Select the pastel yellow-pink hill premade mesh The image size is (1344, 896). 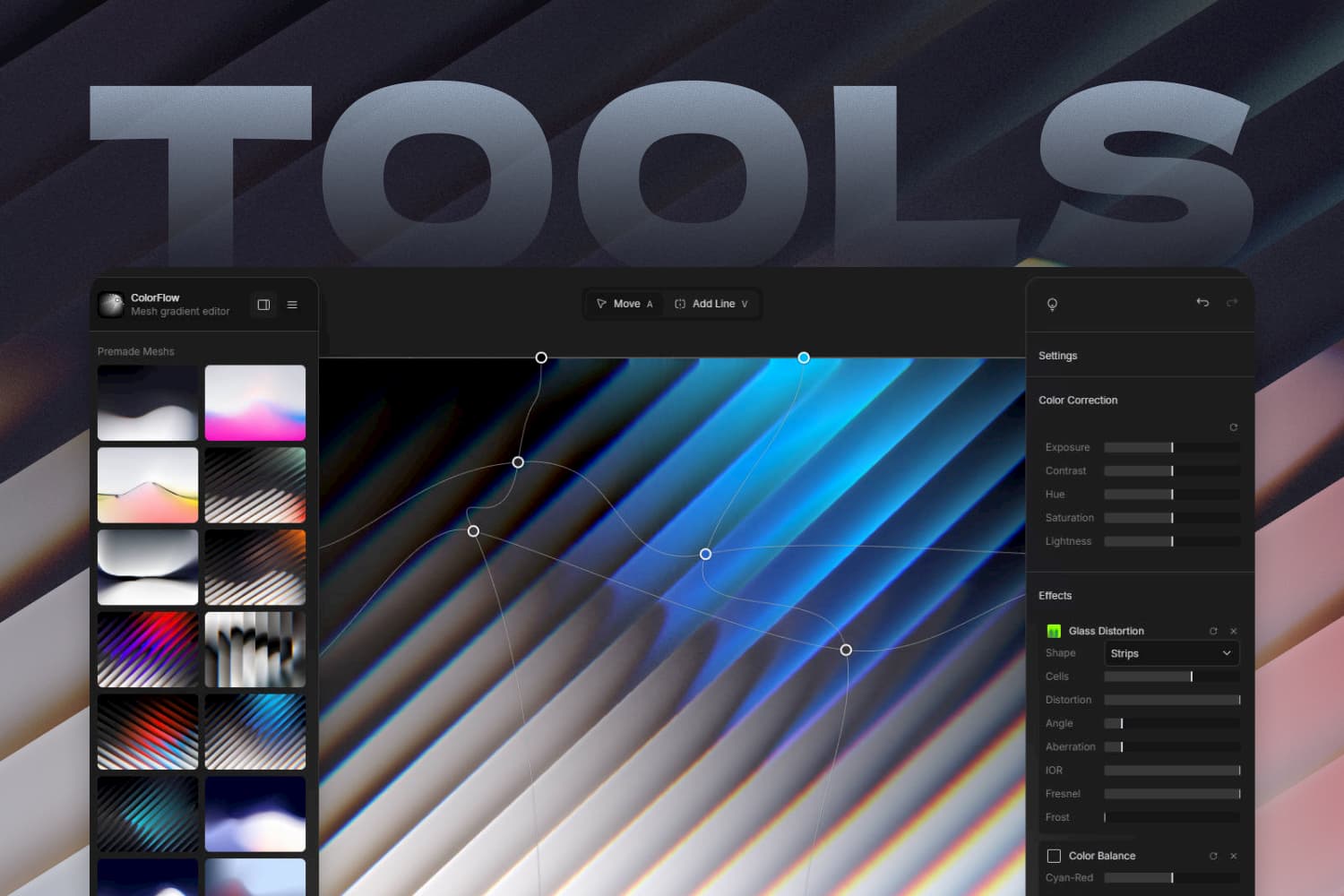point(148,485)
